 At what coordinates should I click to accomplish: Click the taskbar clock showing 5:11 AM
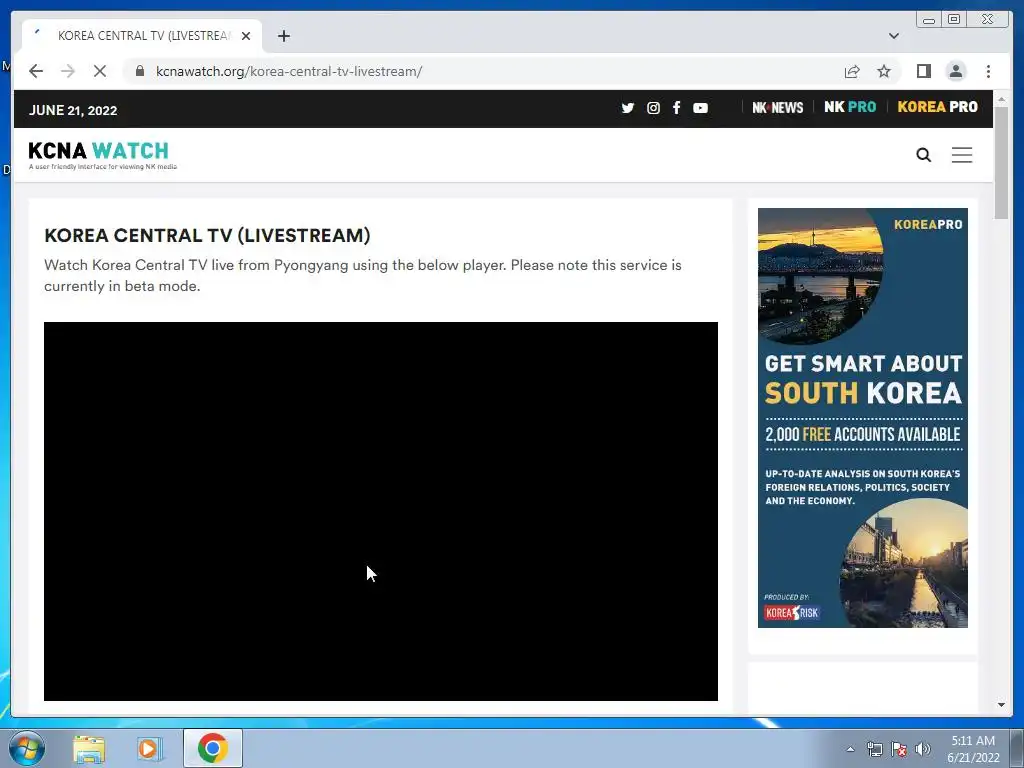(973, 749)
